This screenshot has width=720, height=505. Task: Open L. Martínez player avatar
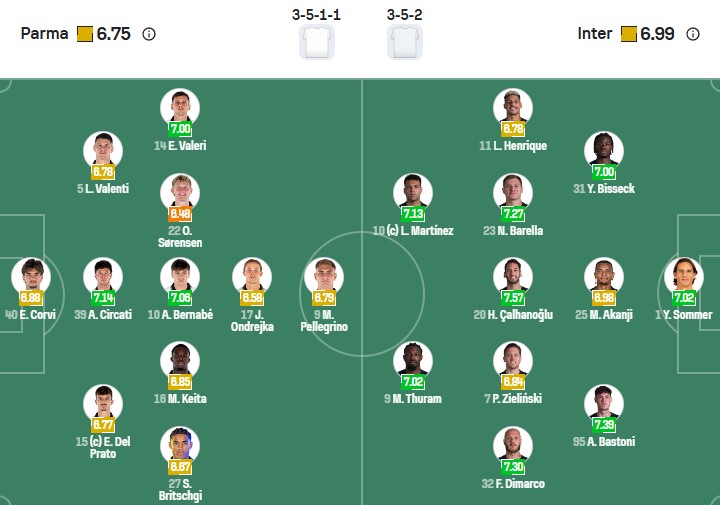412,191
